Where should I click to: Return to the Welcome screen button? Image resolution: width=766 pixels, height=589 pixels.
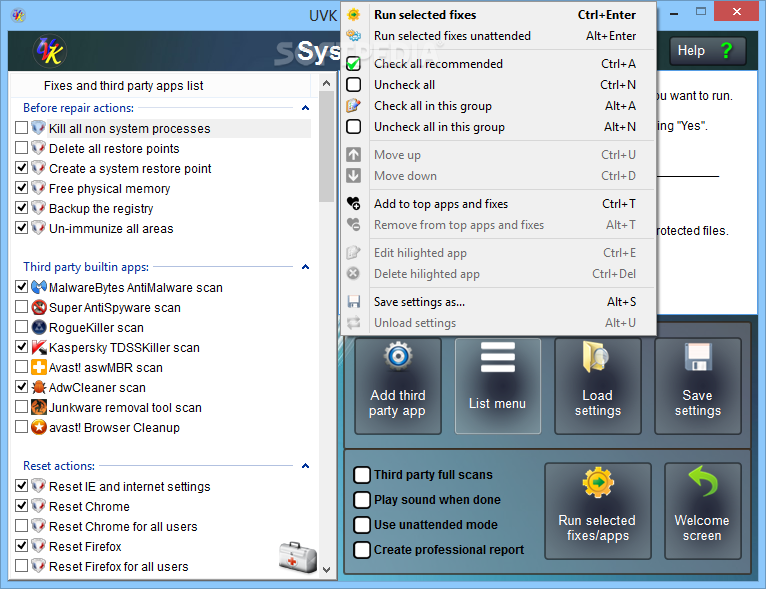pos(702,511)
